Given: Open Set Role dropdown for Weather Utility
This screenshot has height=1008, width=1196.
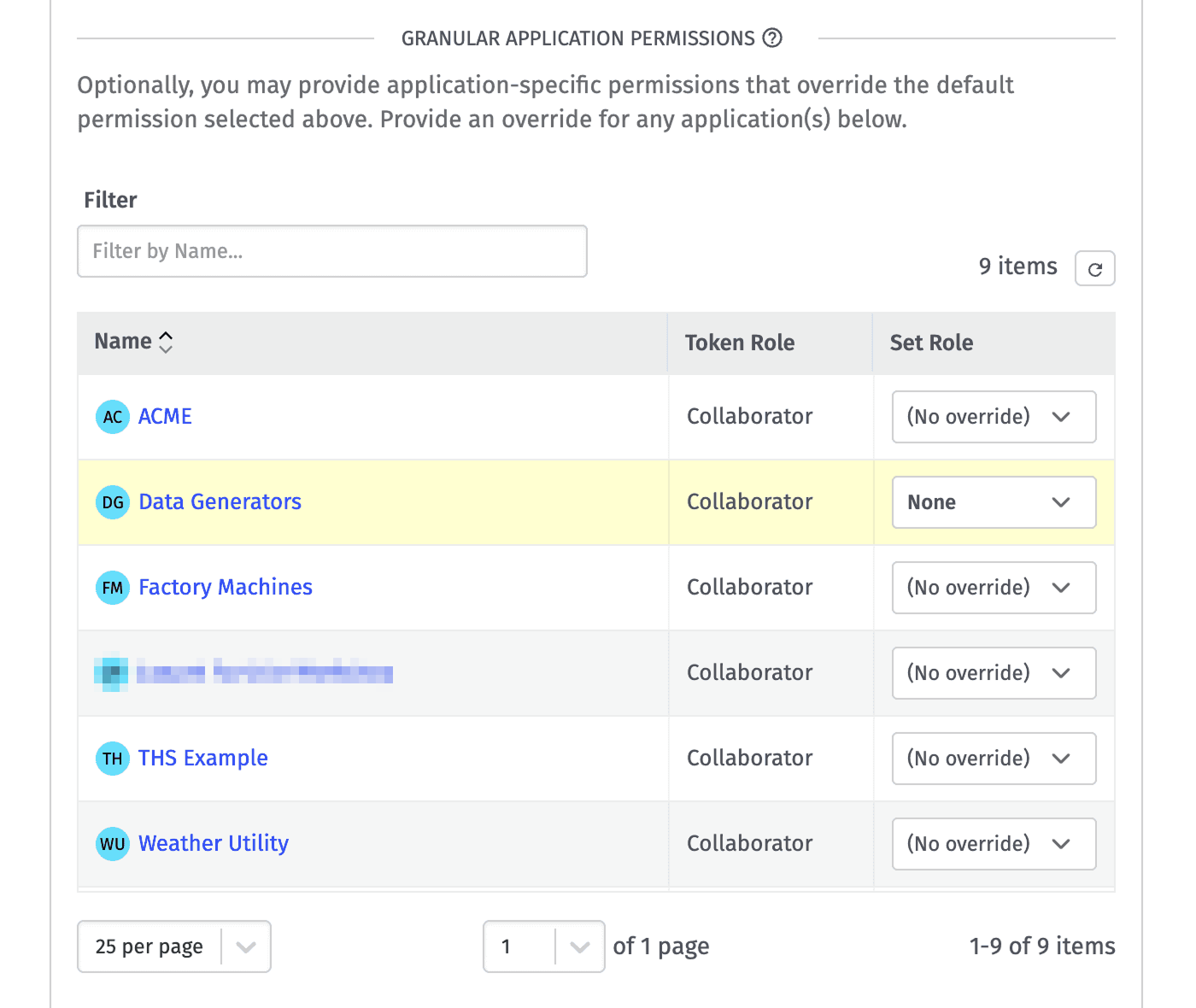Looking at the screenshot, I should tap(994, 844).
